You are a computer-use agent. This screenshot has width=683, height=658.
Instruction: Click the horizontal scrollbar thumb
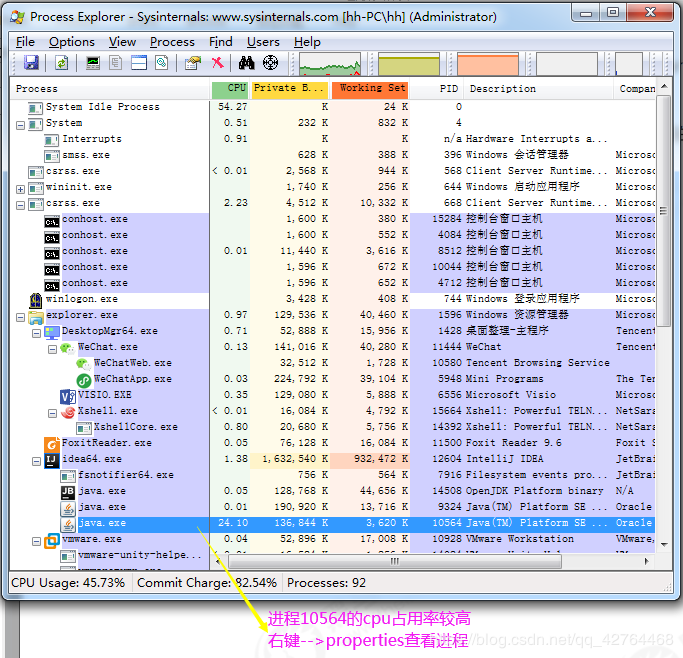point(395,562)
